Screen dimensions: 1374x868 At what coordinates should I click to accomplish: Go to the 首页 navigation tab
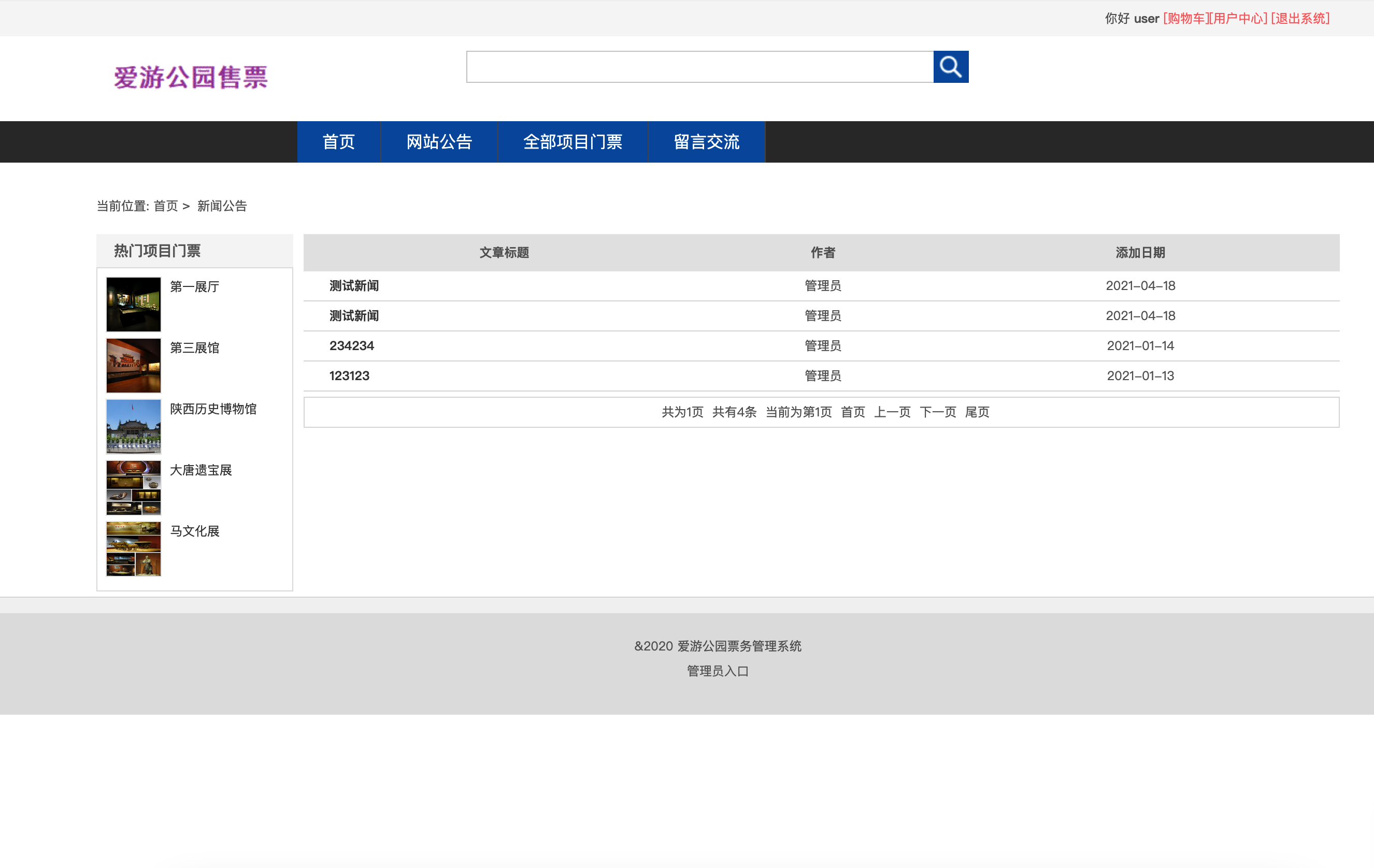[x=338, y=141]
